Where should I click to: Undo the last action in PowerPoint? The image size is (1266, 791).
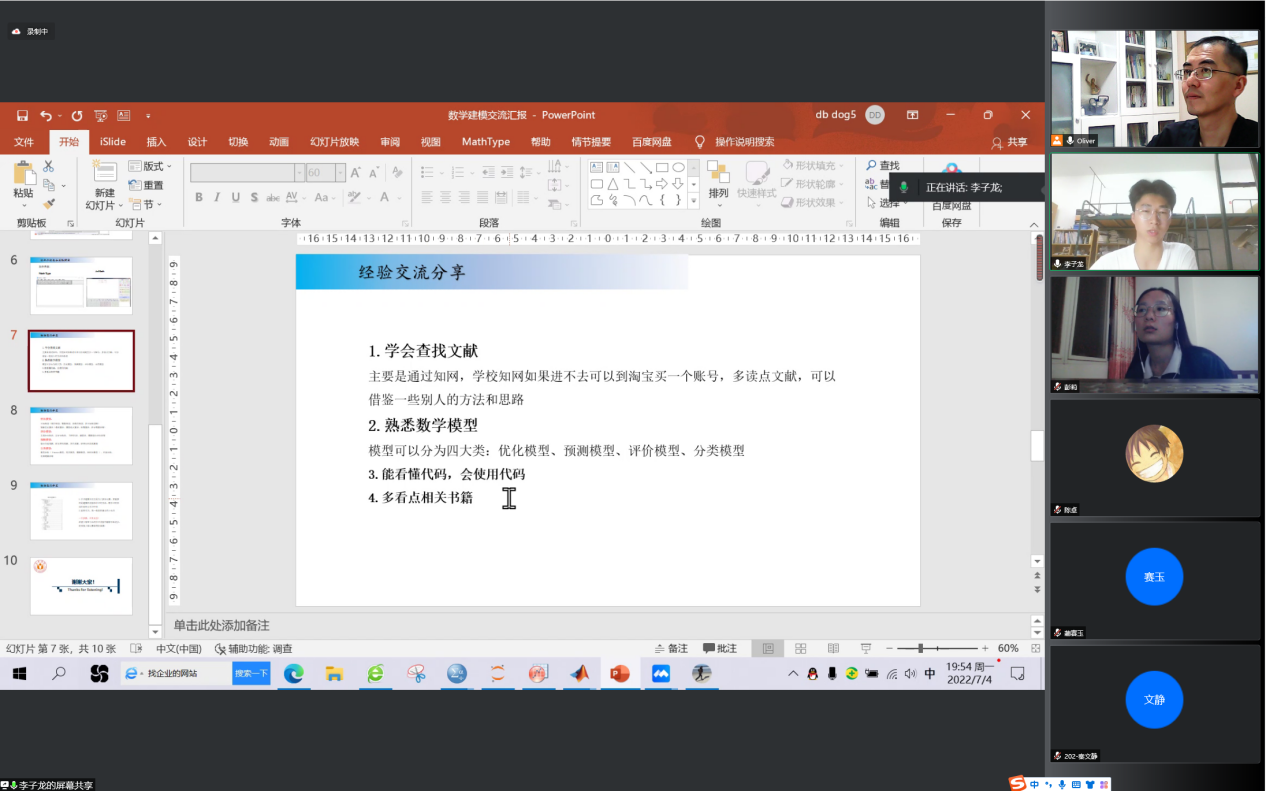coord(46,116)
